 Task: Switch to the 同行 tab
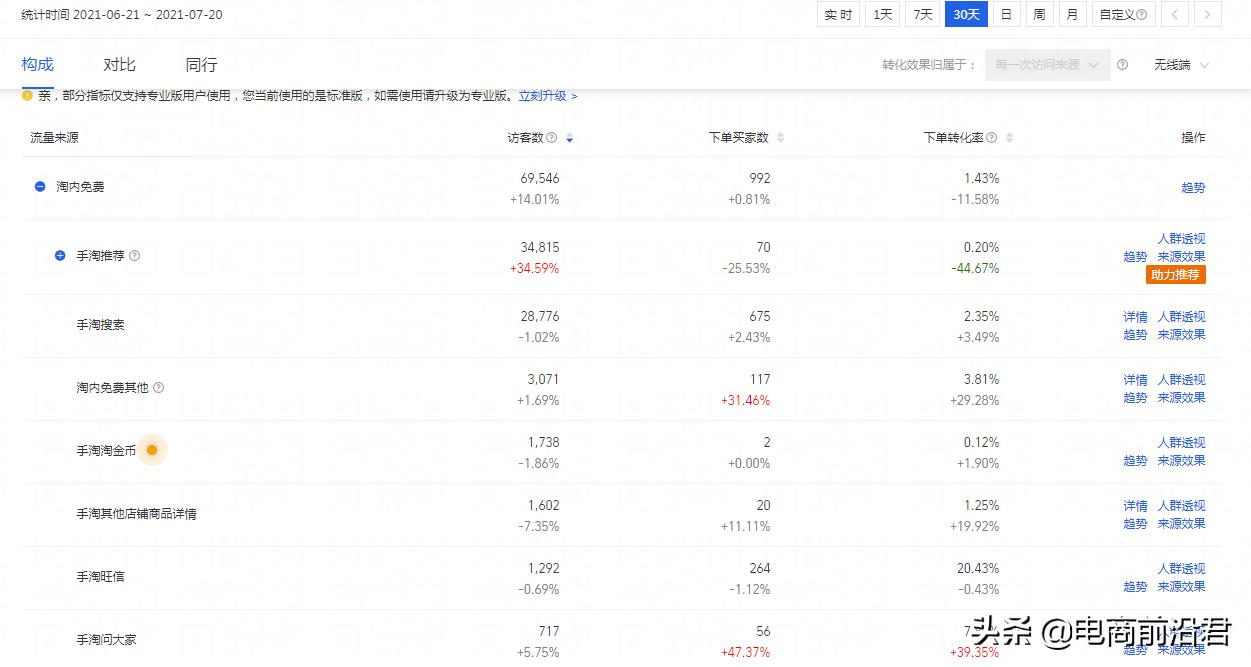pos(199,64)
